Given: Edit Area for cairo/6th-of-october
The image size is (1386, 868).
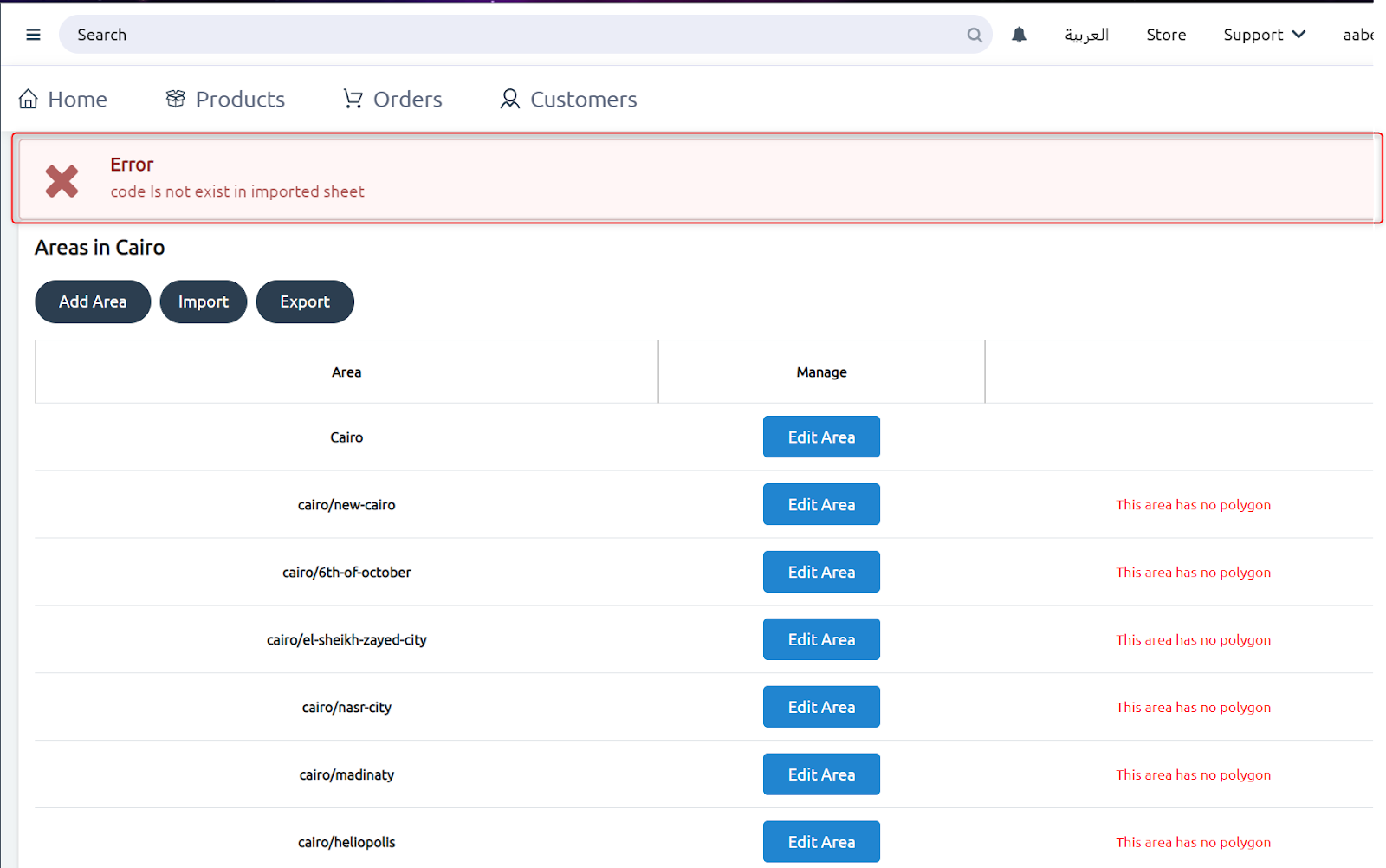Looking at the screenshot, I should [821, 572].
